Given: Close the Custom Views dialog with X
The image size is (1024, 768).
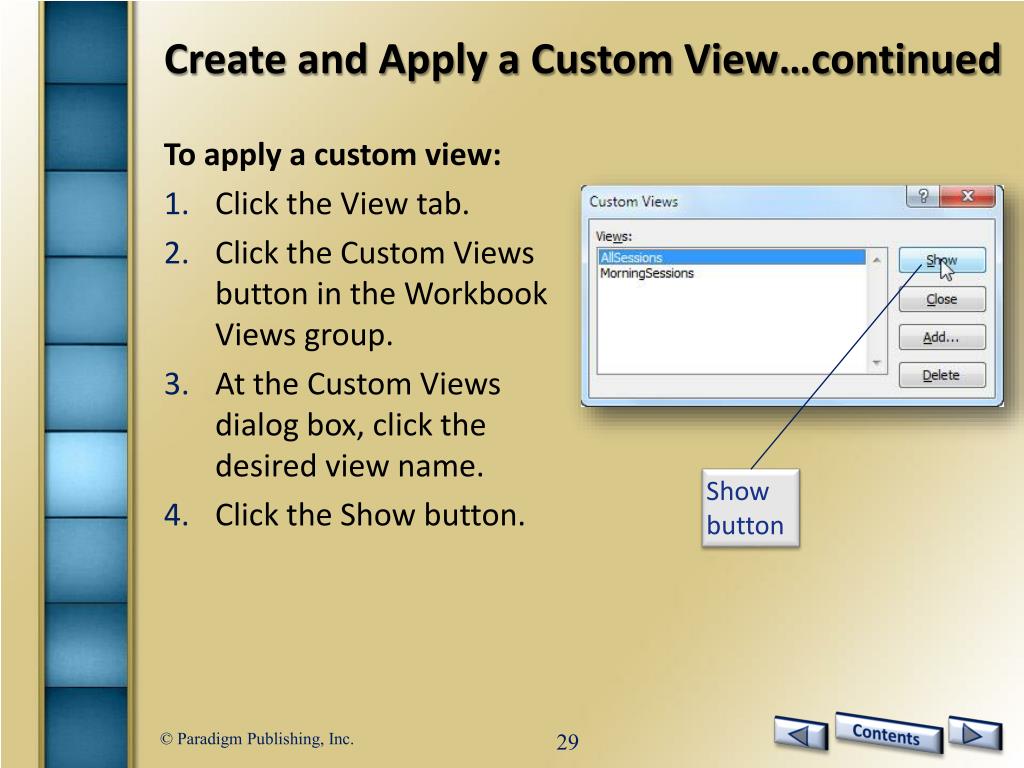Looking at the screenshot, I should pos(968,195).
